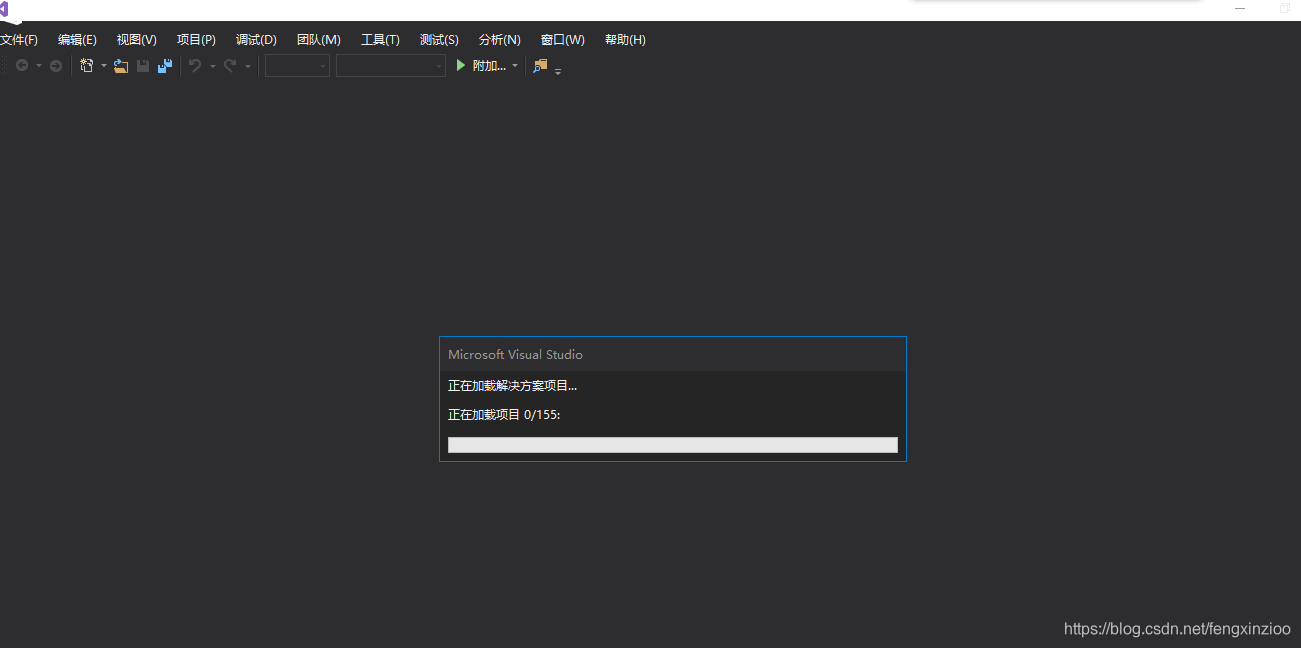Click the find in files icon

click(x=541, y=66)
